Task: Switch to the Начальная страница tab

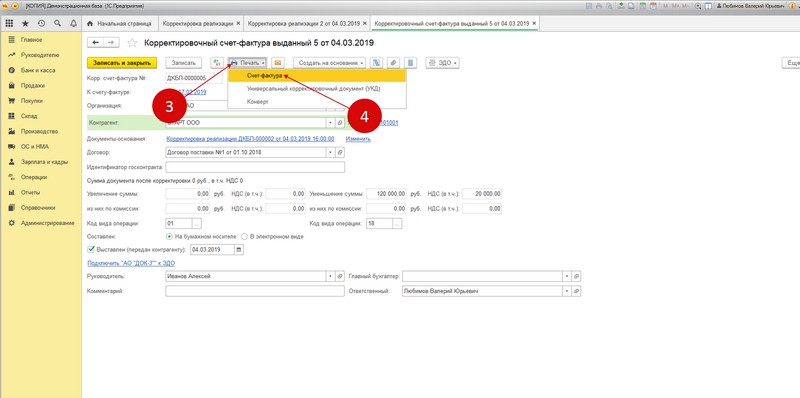Action: point(119,23)
